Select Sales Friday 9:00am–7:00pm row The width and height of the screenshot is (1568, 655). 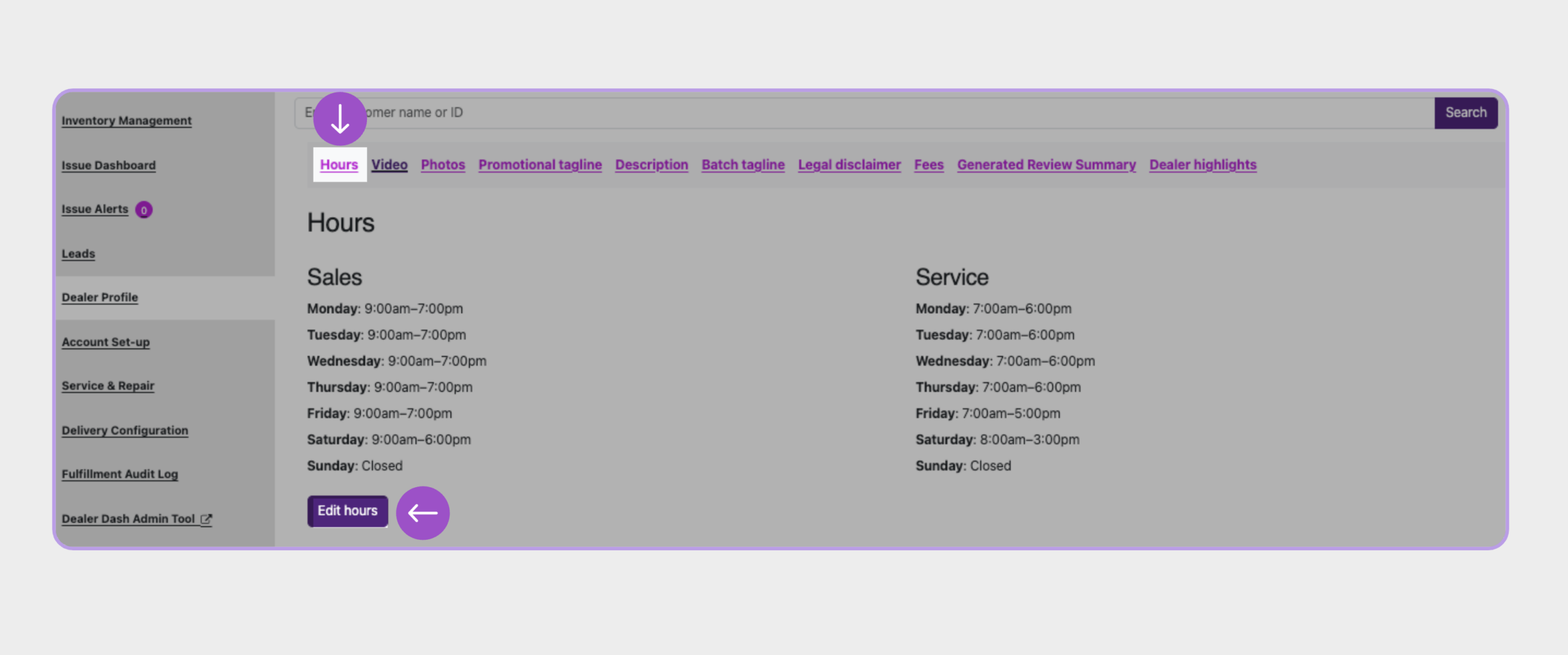[x=379, y=414]
